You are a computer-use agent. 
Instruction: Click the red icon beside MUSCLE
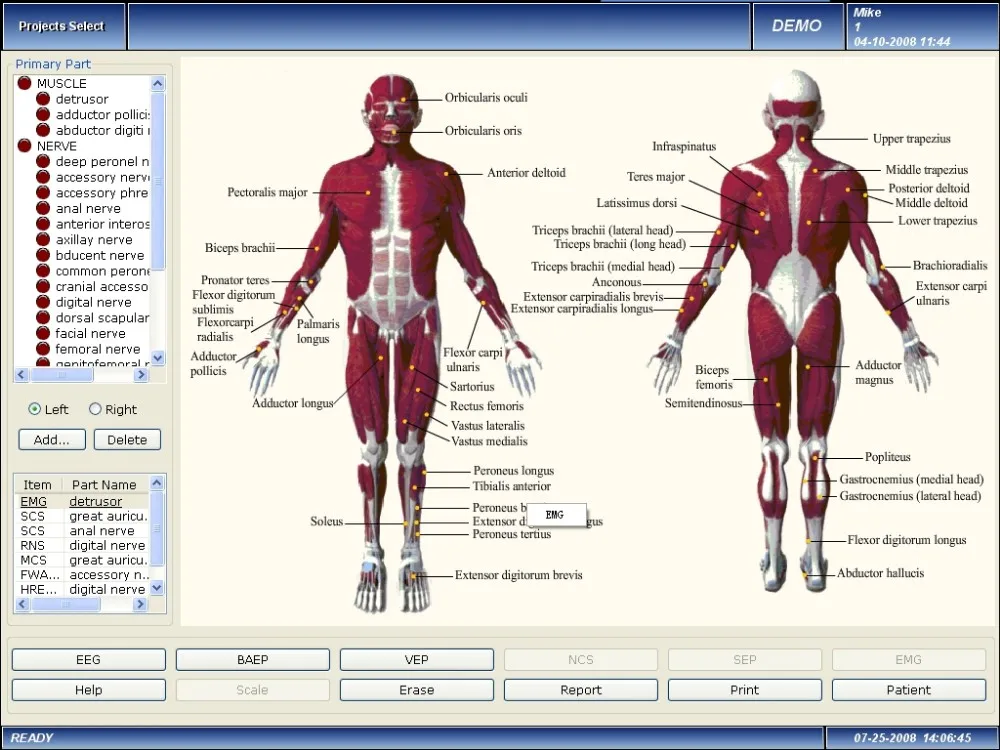tap(24, 83)
